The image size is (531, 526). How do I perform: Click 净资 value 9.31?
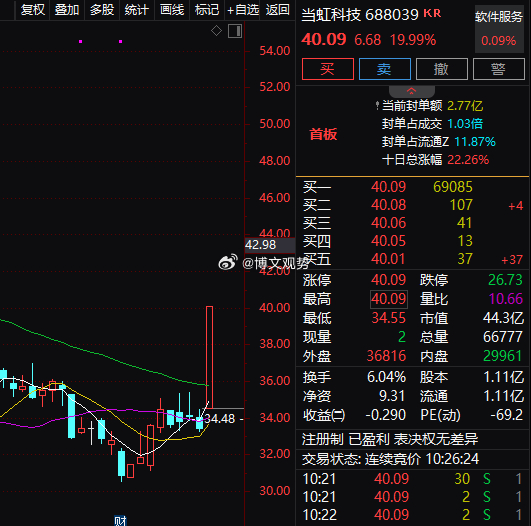tap(392, 396)
